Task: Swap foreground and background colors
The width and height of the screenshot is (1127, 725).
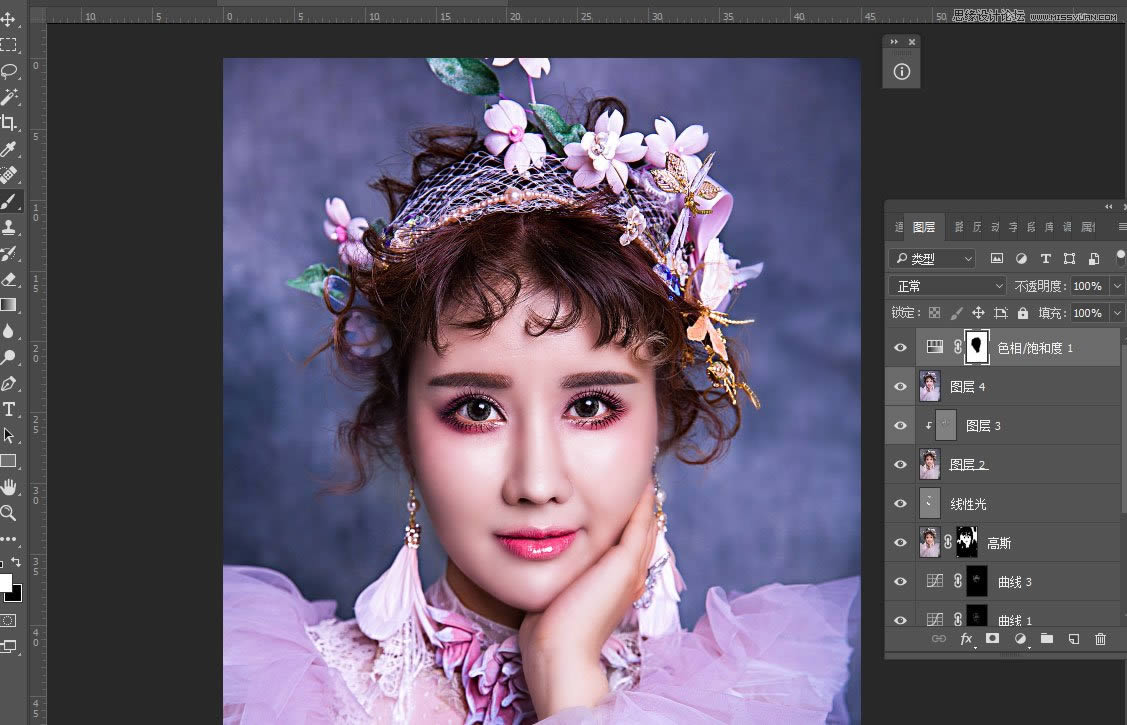Action: pyautogui.click(x=16, y=562)
